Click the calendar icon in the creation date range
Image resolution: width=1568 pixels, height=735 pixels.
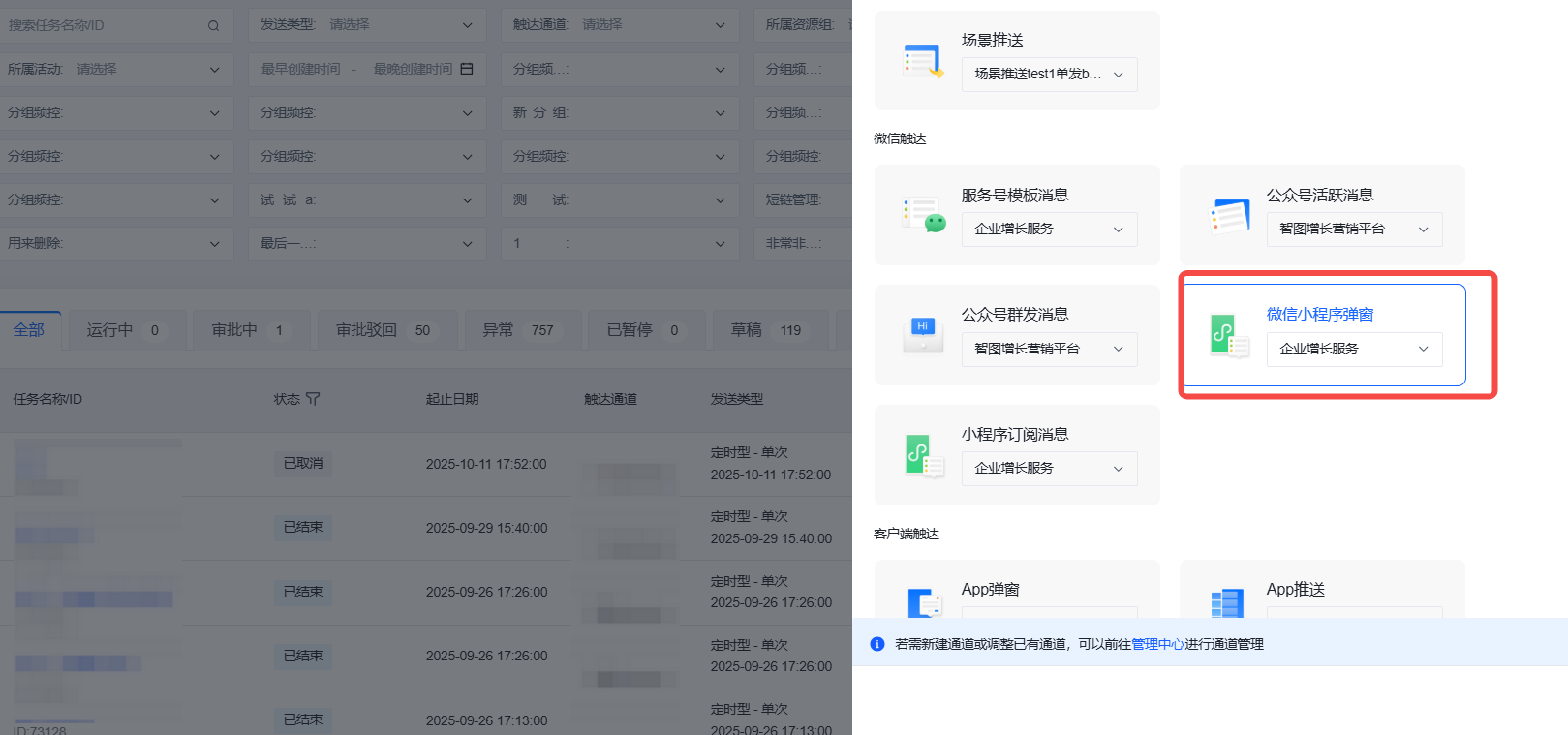coord(467,69)
